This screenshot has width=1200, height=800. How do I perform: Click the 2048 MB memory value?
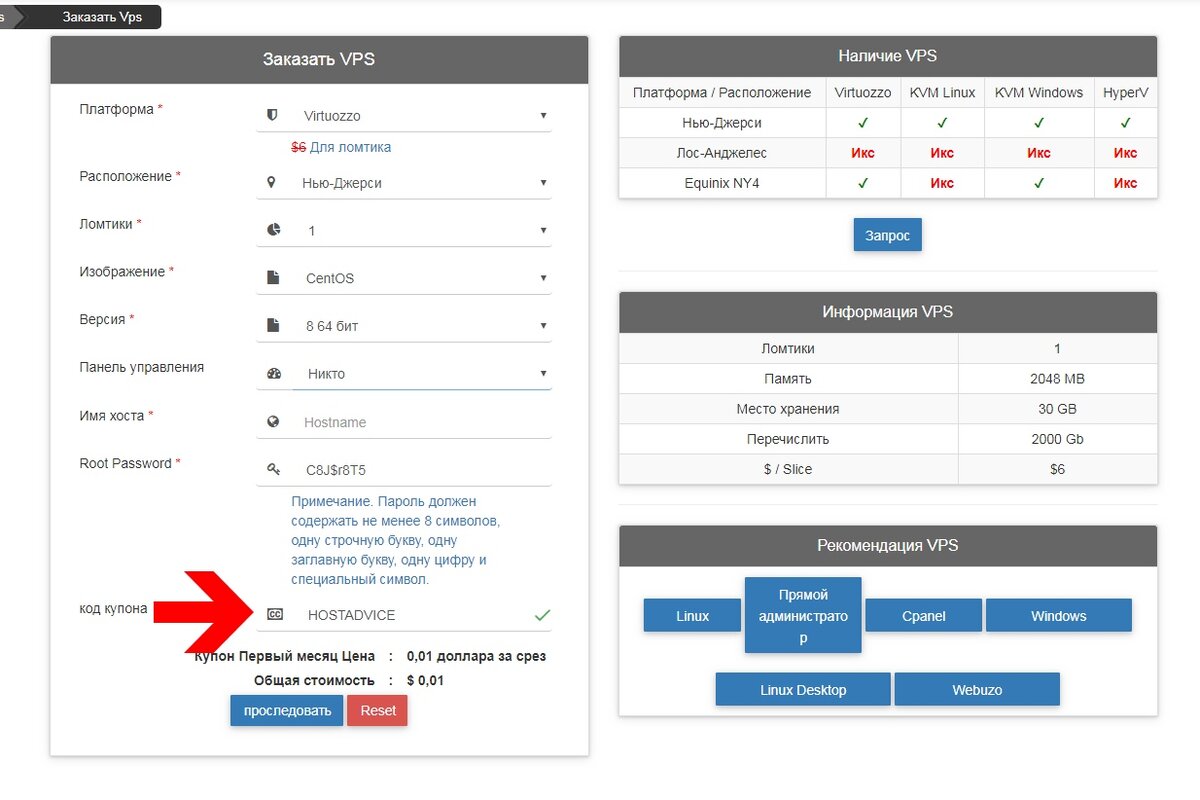pos(1057,379)
